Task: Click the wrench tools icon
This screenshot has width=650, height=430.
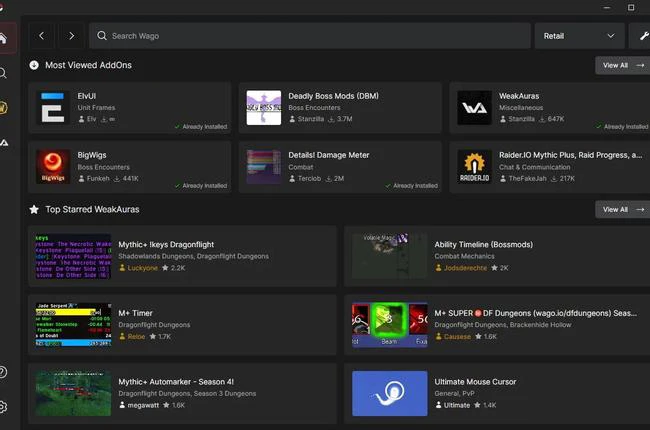Action: (x=643, y=36)
